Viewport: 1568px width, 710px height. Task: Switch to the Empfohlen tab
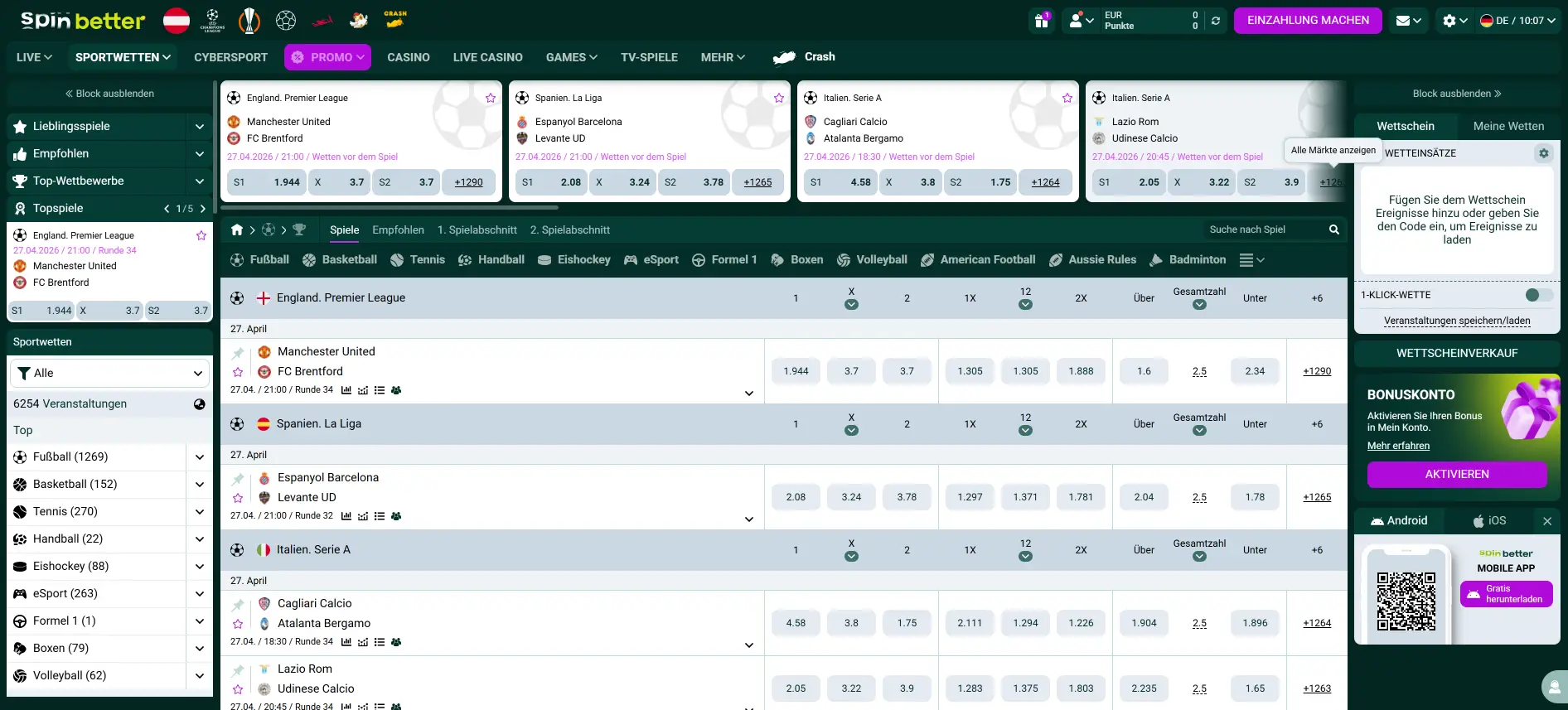tap(398, 229)
